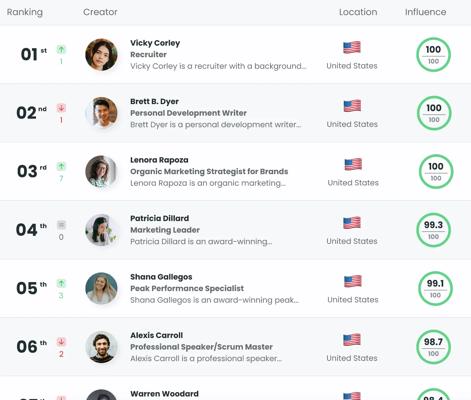Viewport: 471px width, 400px height.
Task: Sort by the Ranking column header
Action: coord(25,12)
